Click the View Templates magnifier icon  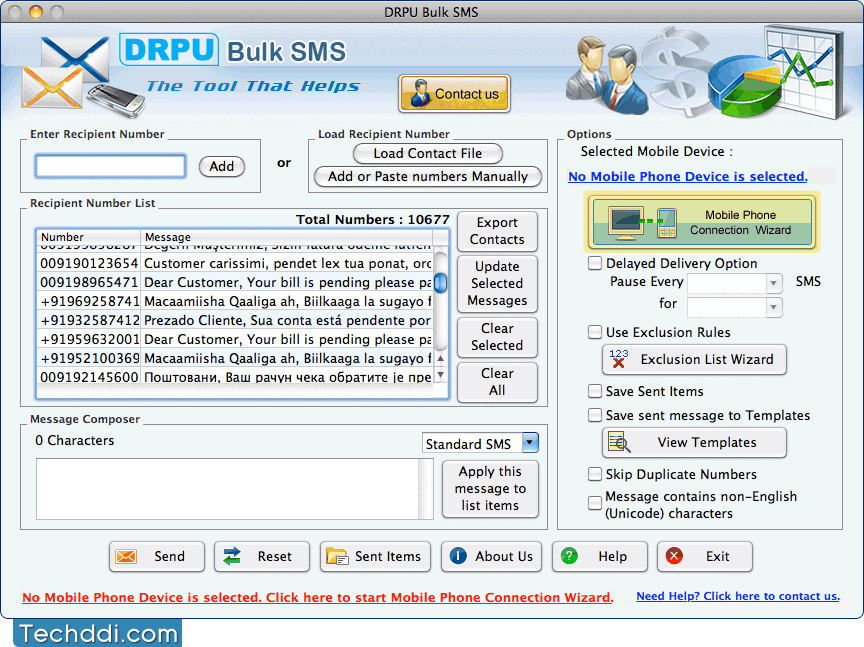(x=619, y=442)
